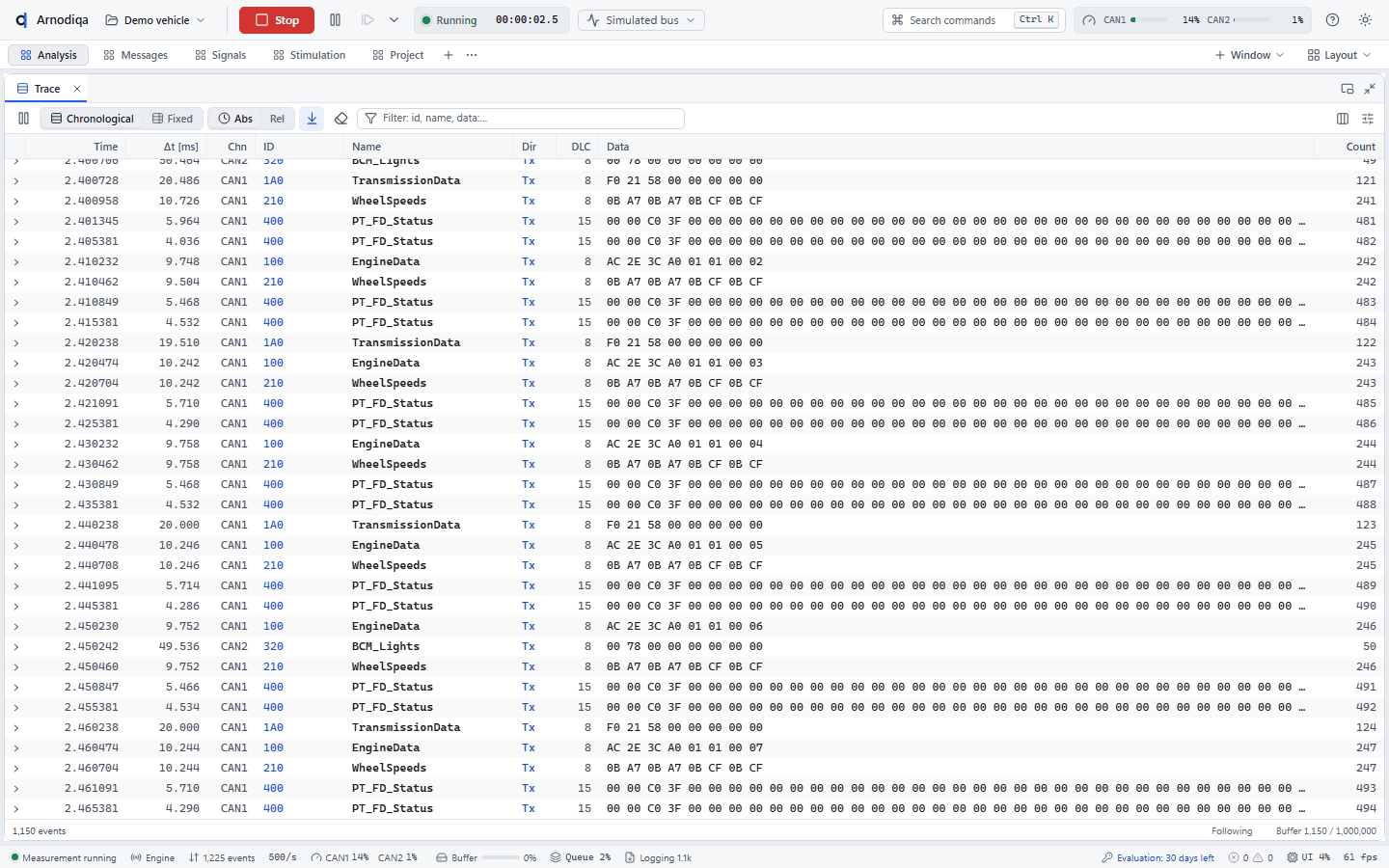The width and height of the screenshot is (1389, 868).
Task: Open the trace settings sliders icon
Action: 1368,119
